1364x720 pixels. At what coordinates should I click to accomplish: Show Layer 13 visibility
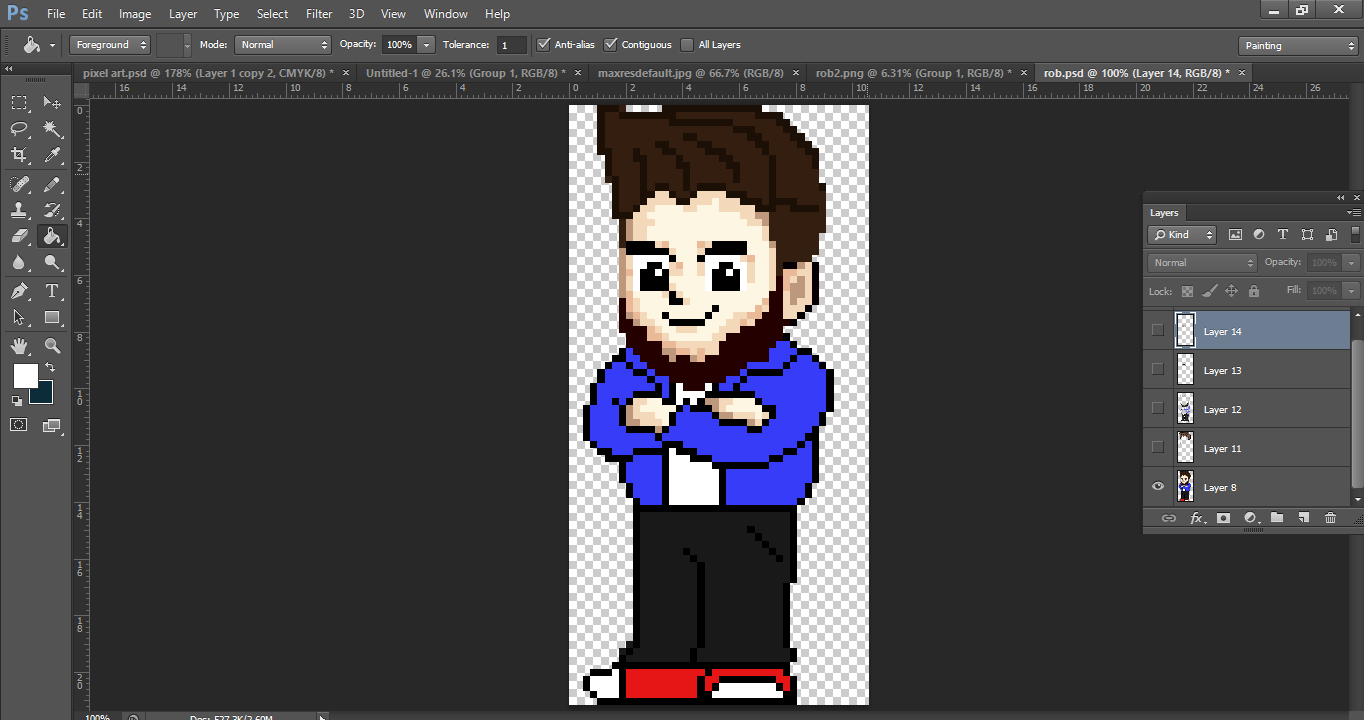[x=1158, y=369]
